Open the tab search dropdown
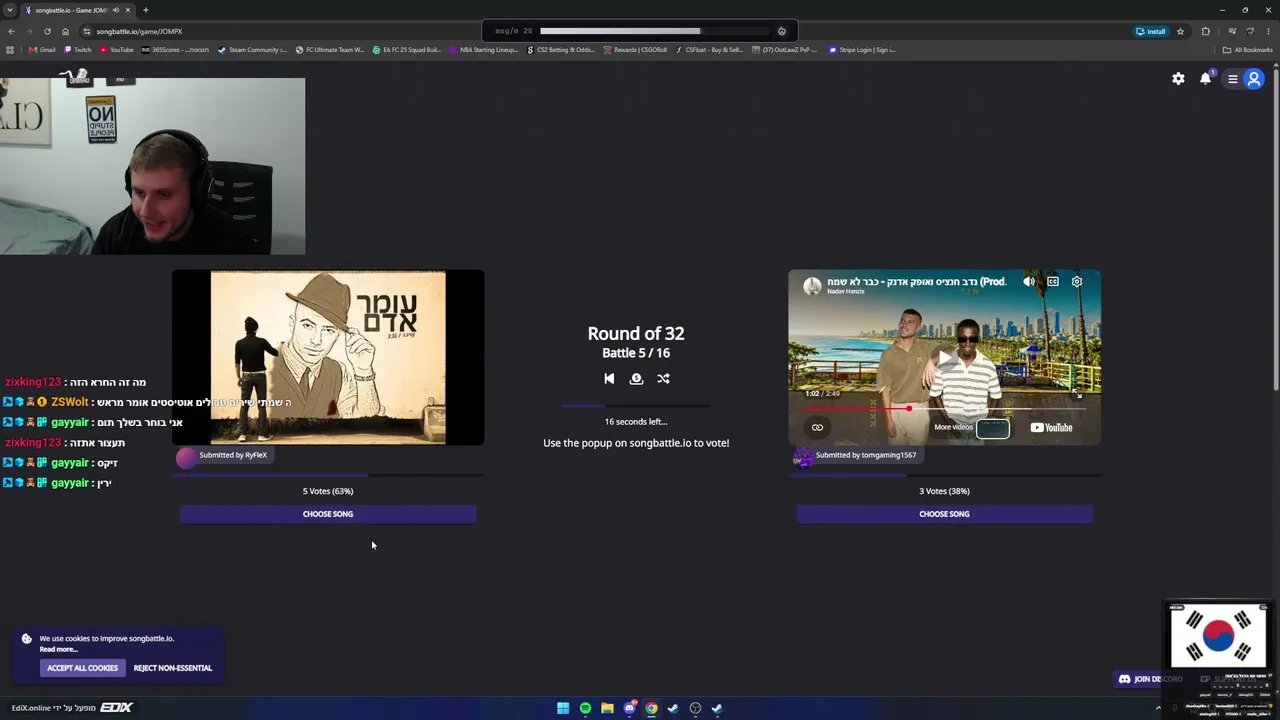 click(x=9, y=10)
